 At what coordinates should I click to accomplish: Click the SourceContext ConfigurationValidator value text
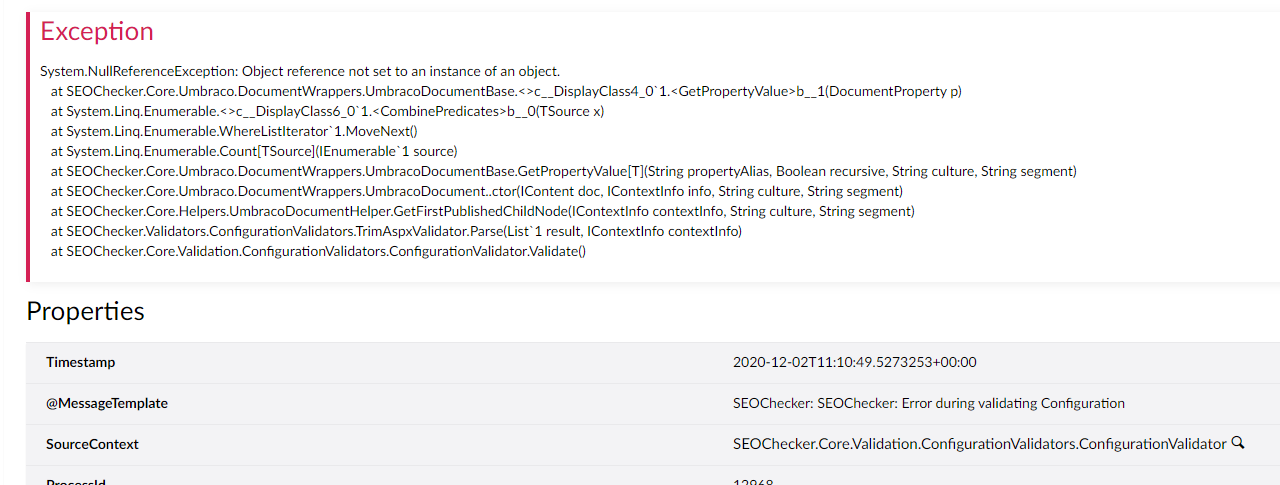(979, 444)
